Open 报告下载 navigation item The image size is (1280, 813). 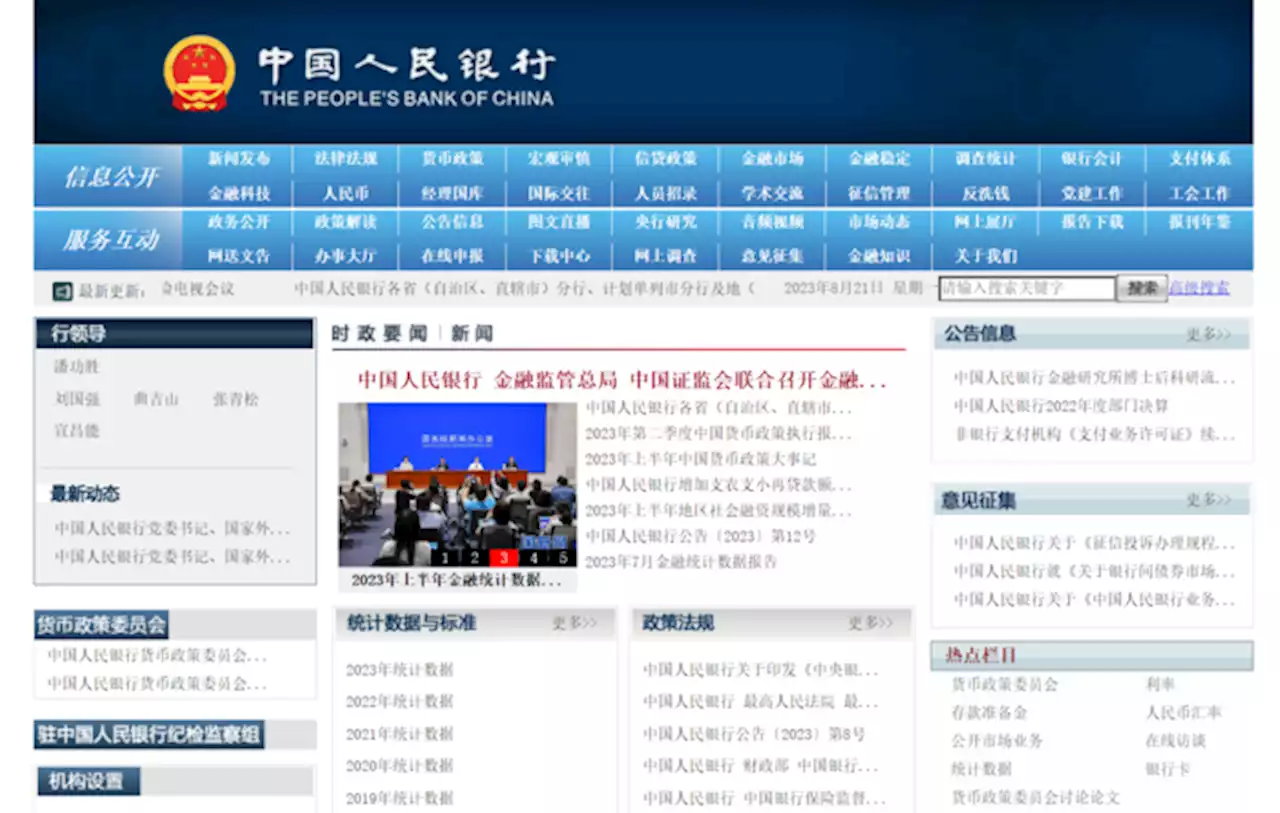[x=1092, y=222]
